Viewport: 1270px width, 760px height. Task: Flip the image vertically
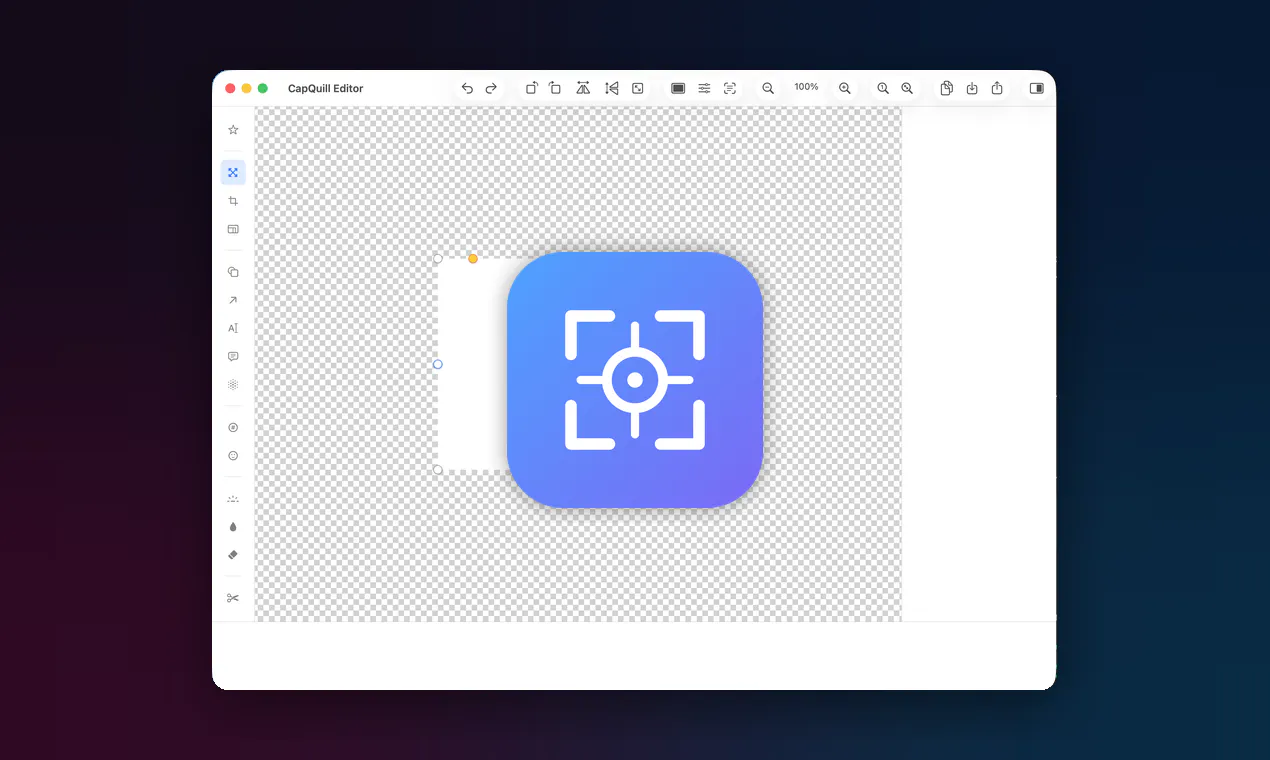(x=612, y=88)
